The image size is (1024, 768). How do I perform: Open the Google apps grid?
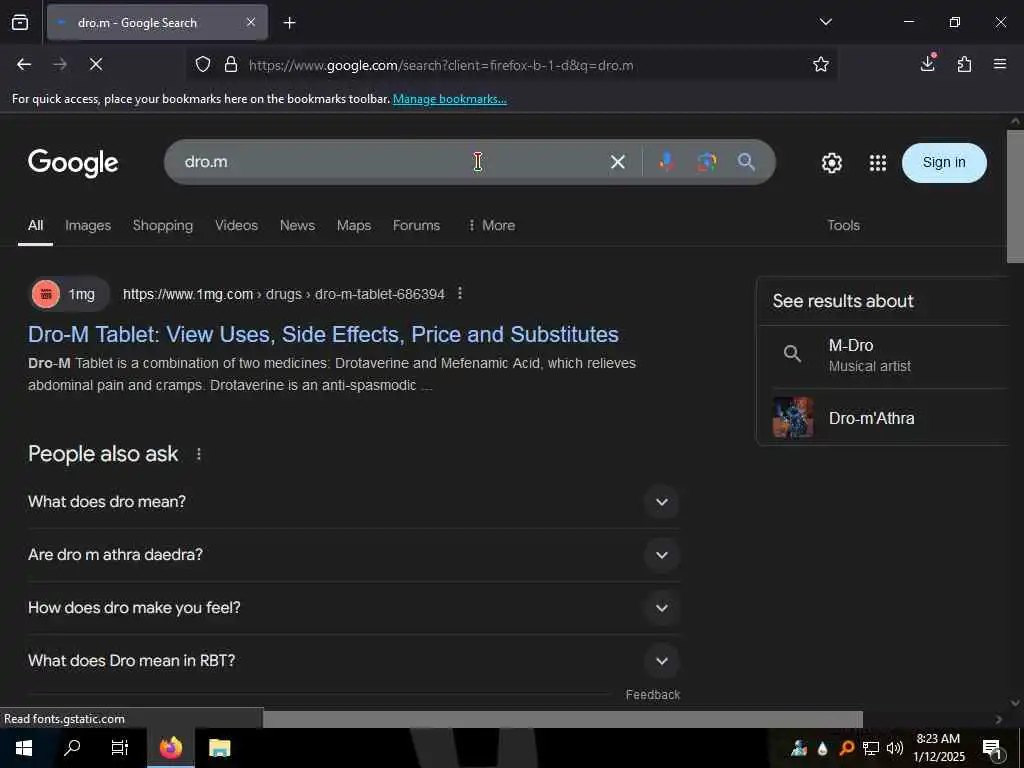878,163
